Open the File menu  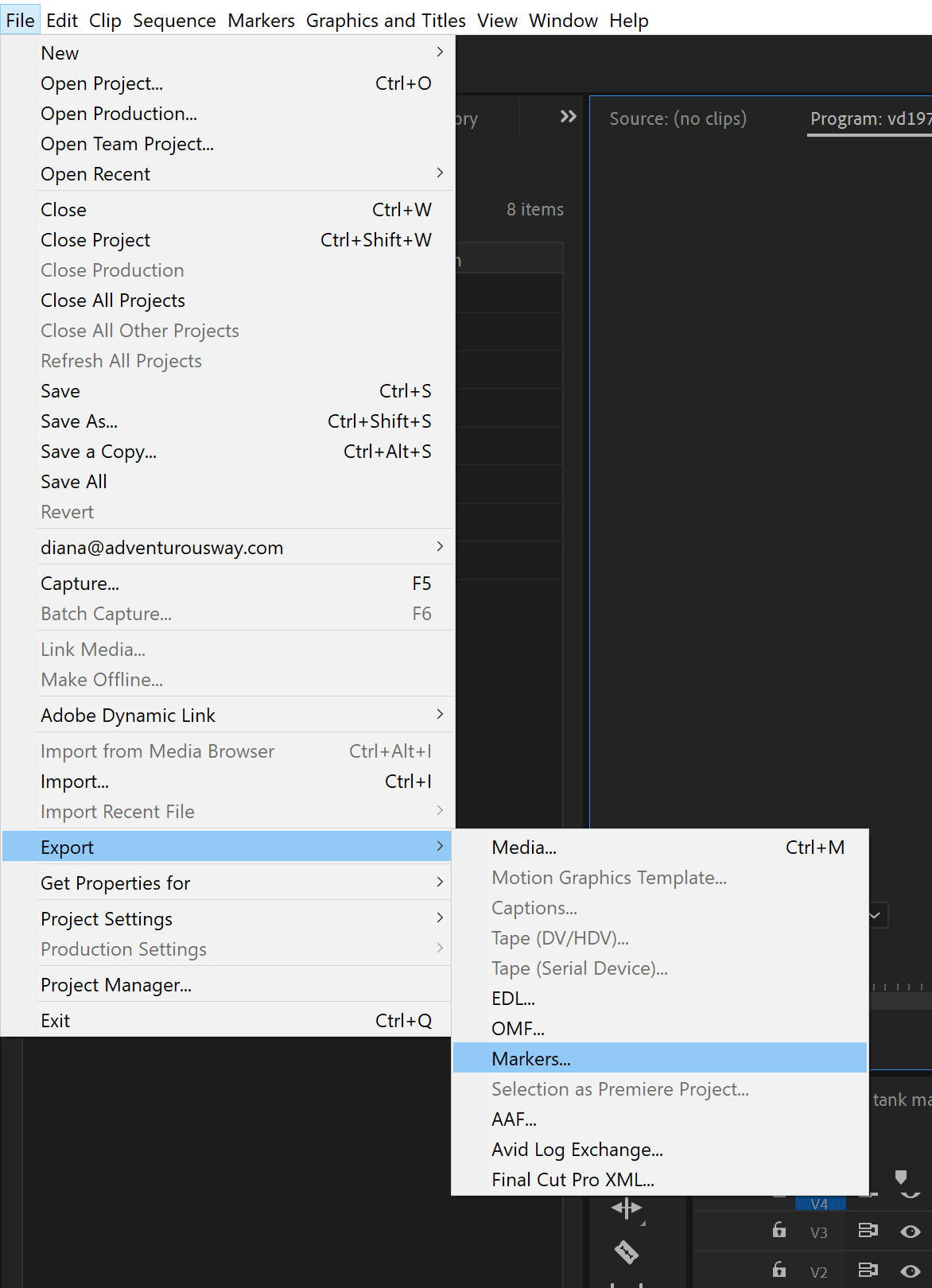click(x=20, y=20)
